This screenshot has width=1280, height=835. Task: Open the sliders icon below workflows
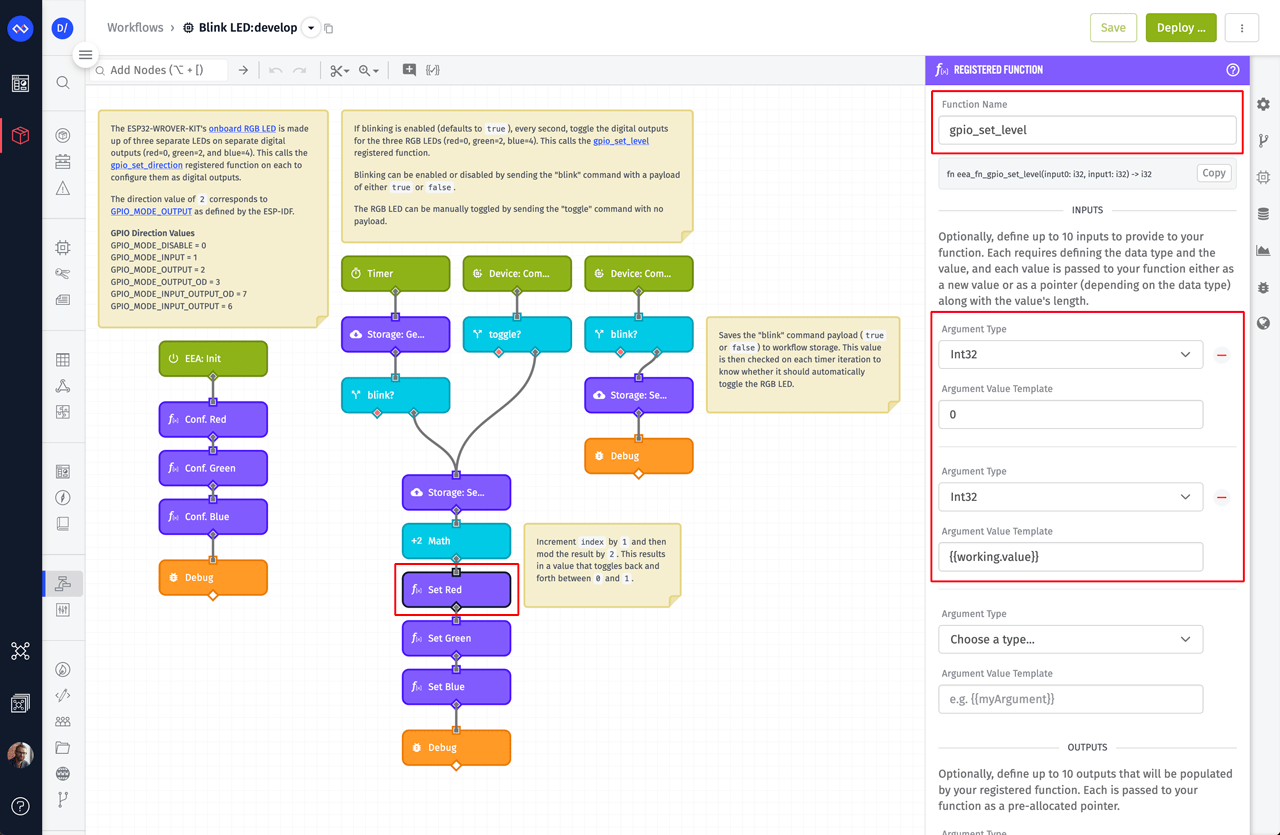coord(63,610)
